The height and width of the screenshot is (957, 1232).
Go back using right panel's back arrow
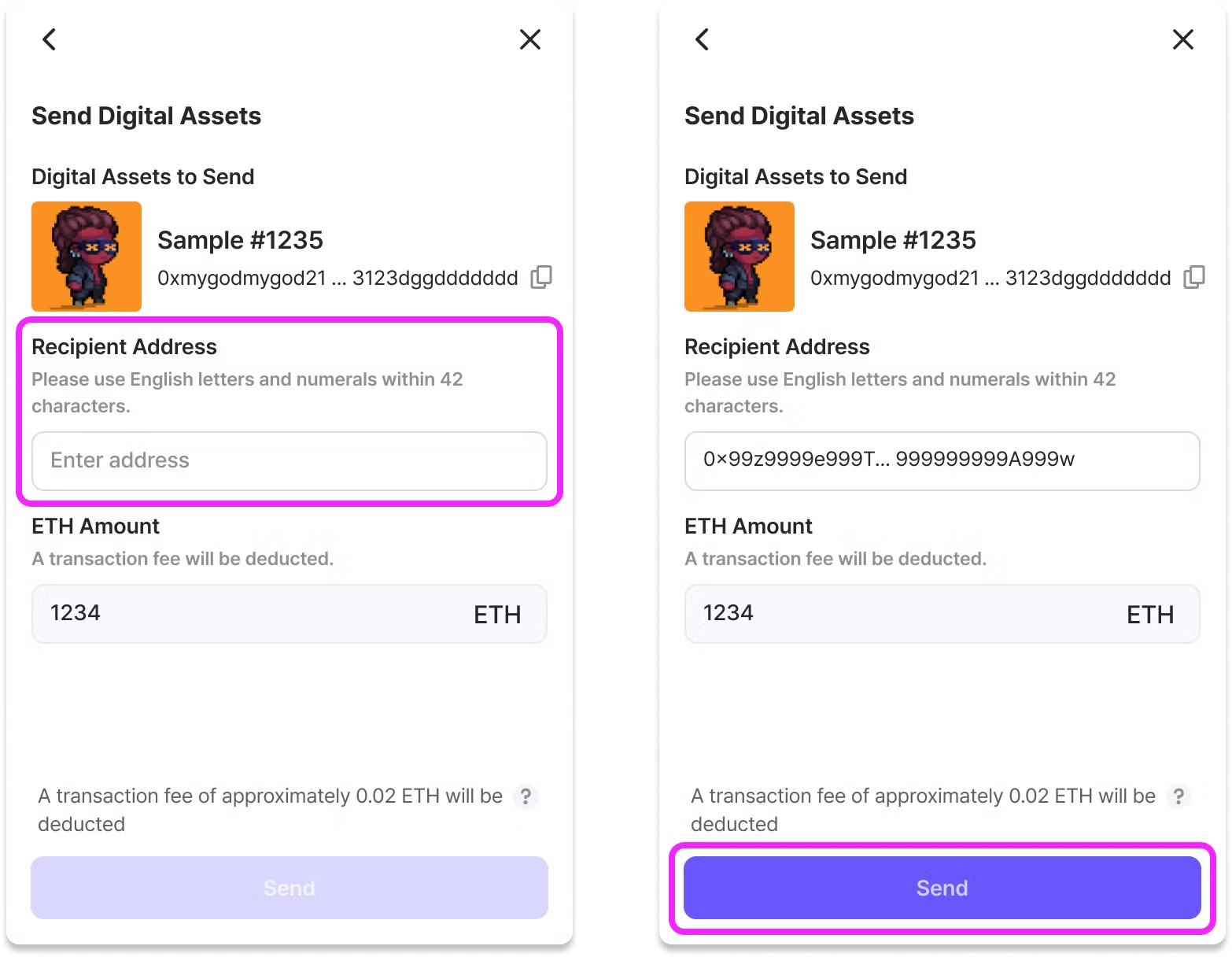(703, 39)
